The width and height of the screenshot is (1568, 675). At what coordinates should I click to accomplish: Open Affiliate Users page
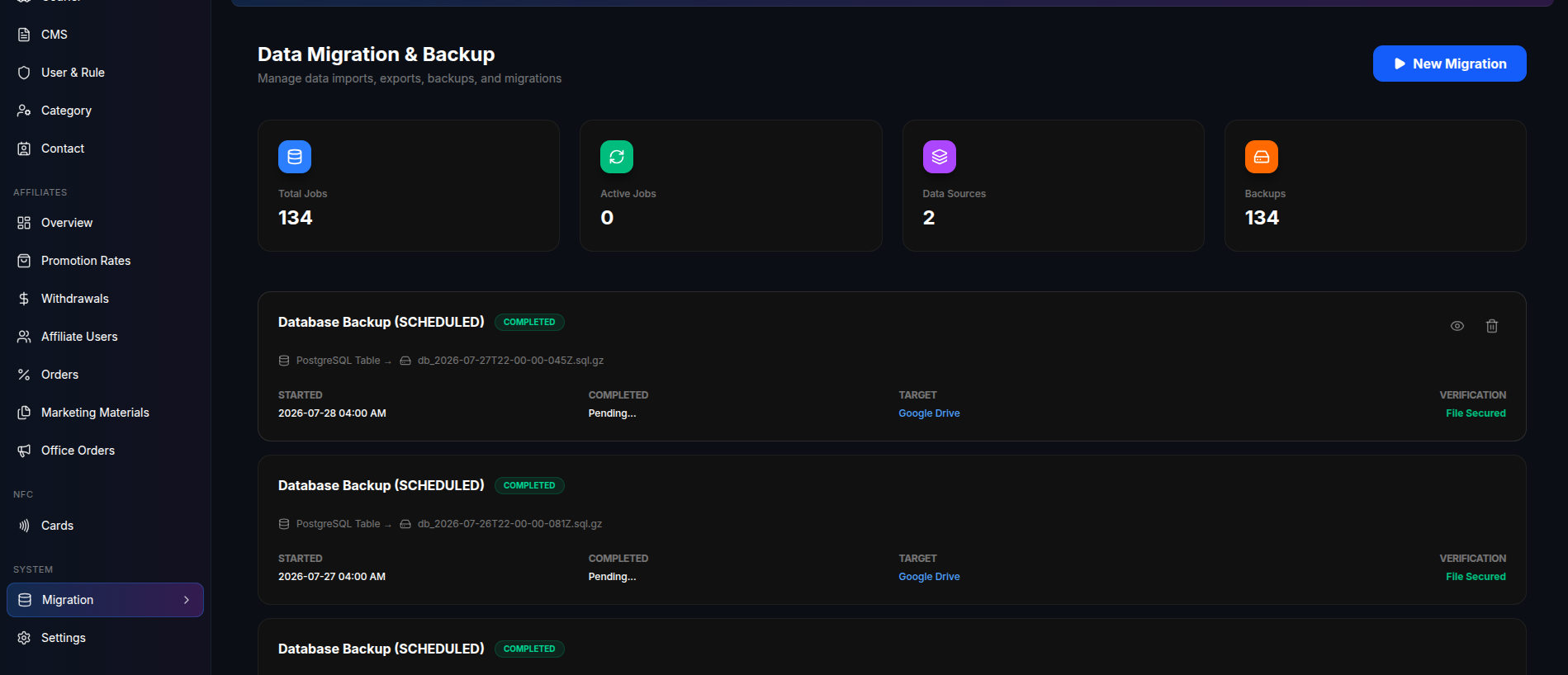(106, 337)
